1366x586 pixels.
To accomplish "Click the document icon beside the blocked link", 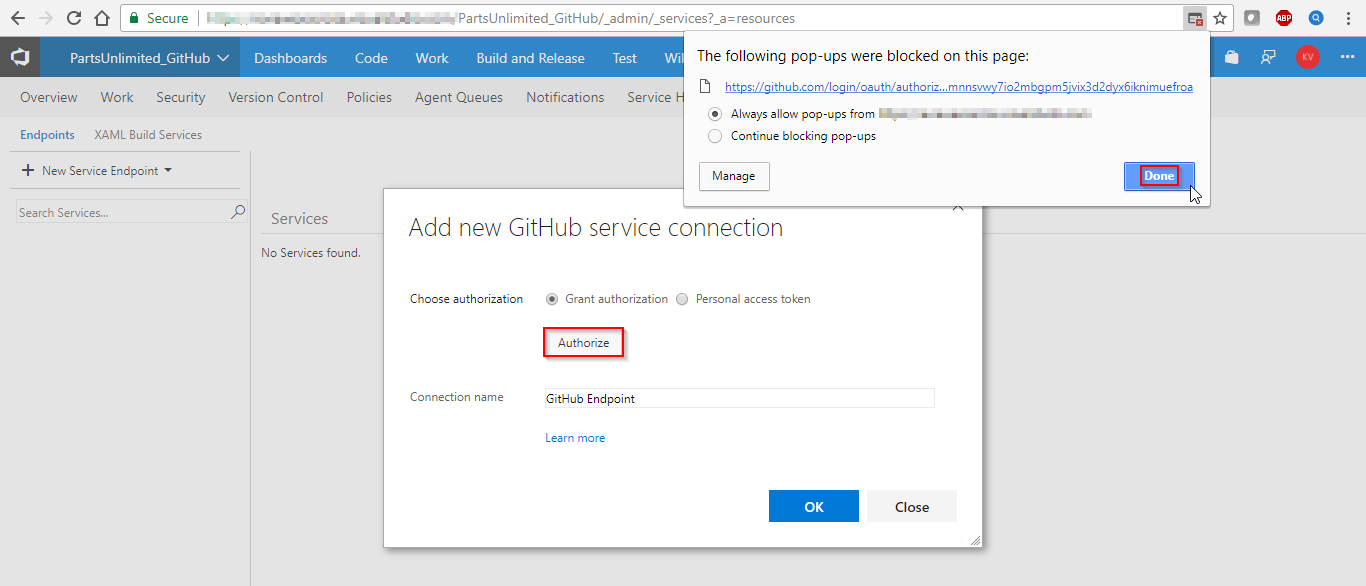I will coord(705,87).
